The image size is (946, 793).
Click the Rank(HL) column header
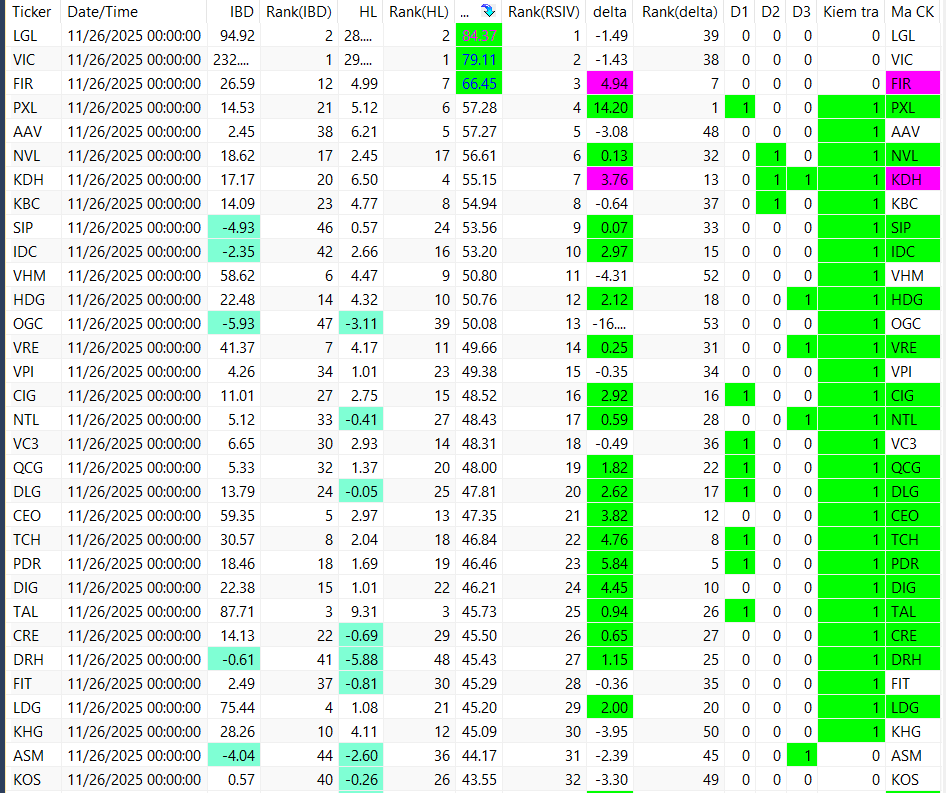click(x=419, y=11)
